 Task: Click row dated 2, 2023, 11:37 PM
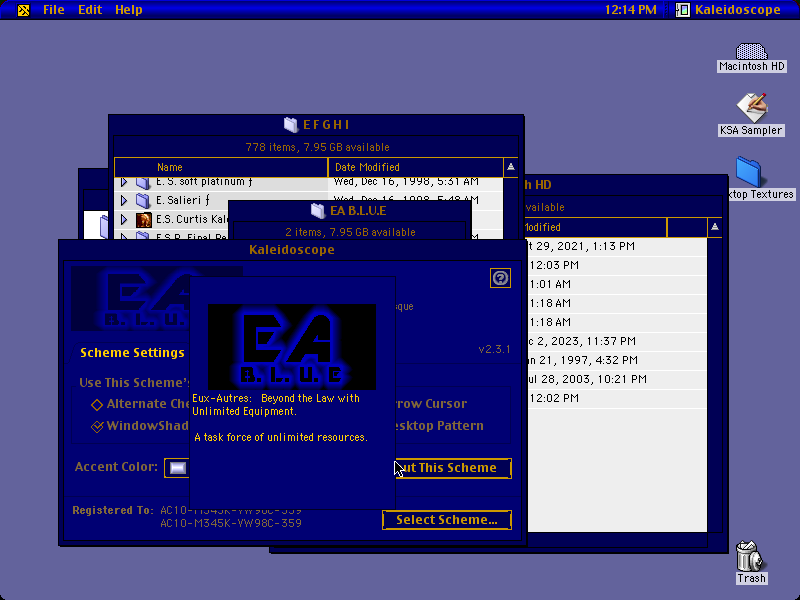pos(615,341)
